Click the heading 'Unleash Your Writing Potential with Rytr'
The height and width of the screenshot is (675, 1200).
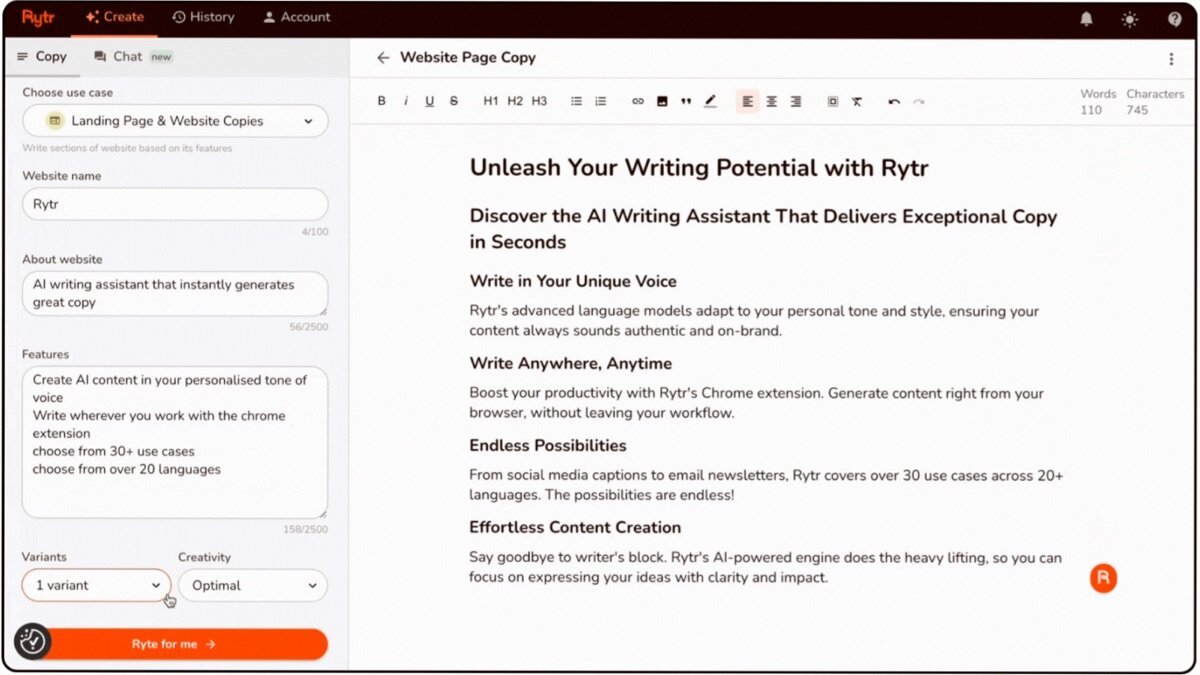(x=699, y=168)
